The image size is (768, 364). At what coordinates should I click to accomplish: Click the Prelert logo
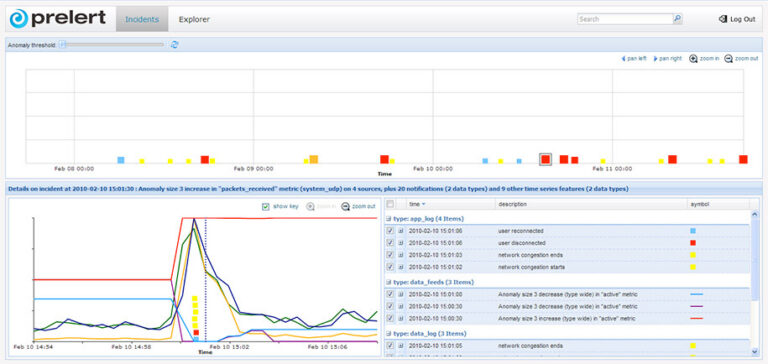(x=57, y=19)
